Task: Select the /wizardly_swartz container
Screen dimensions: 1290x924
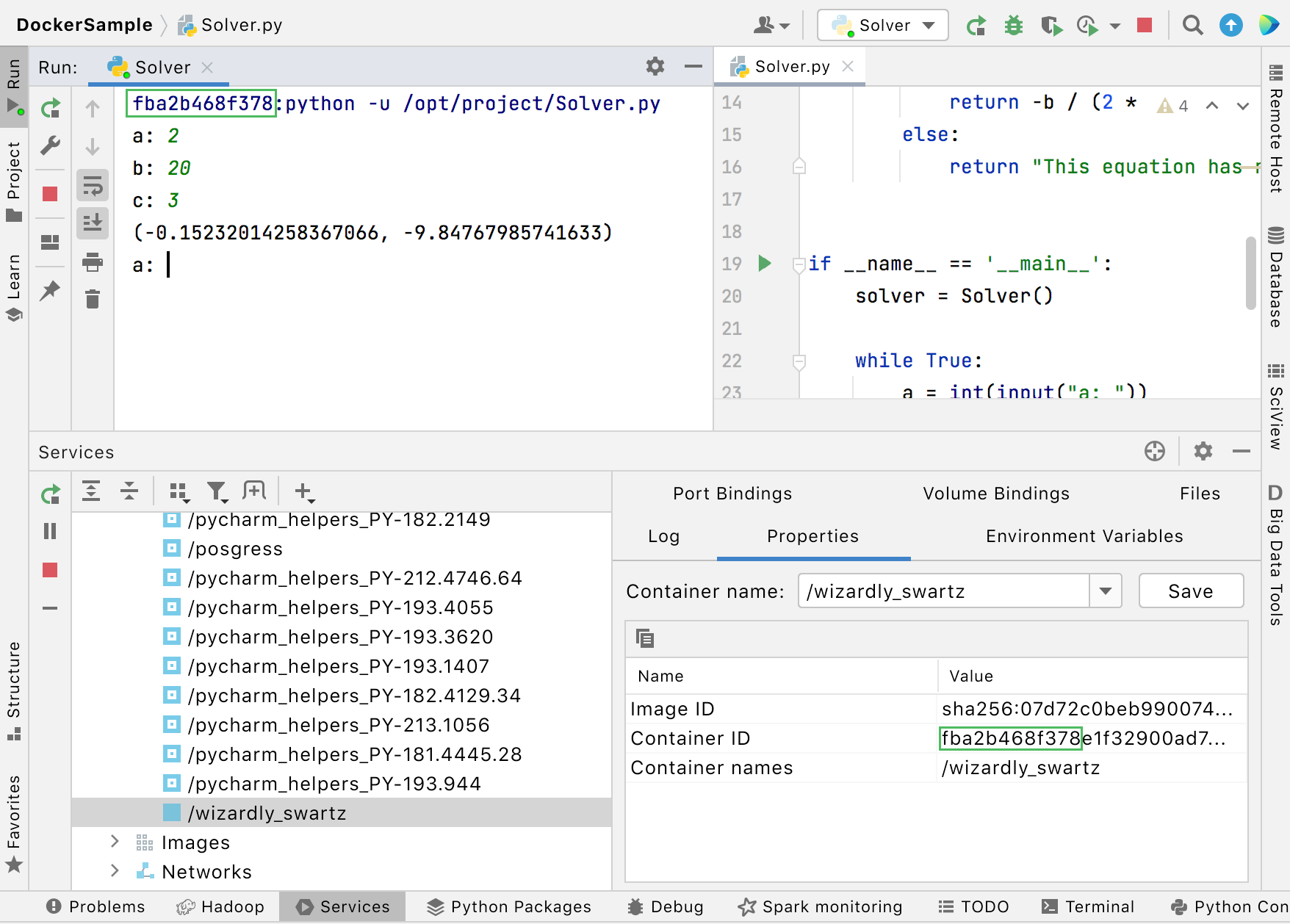Action: coord(267,813)
